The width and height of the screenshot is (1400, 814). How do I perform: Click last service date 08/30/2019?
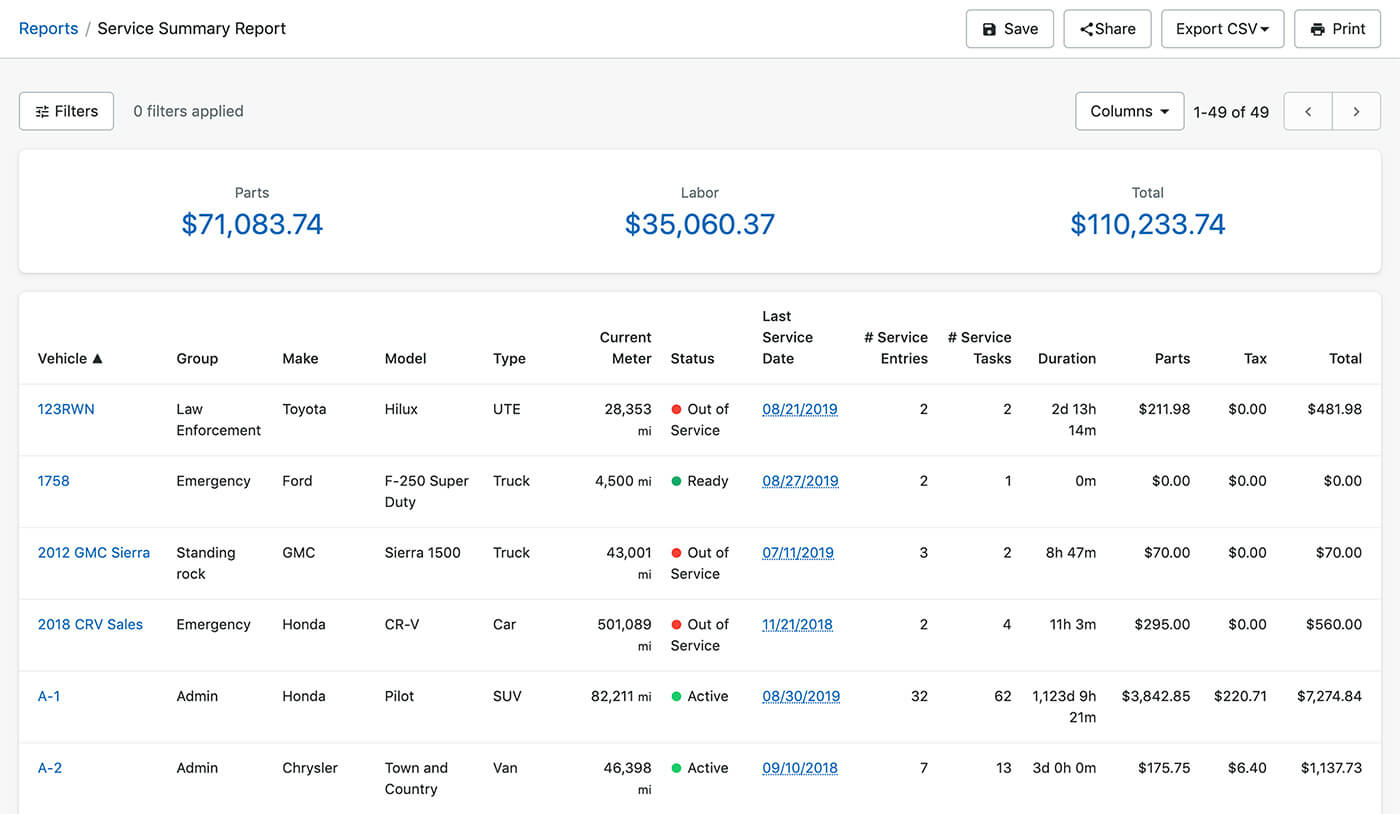[800, 696]
